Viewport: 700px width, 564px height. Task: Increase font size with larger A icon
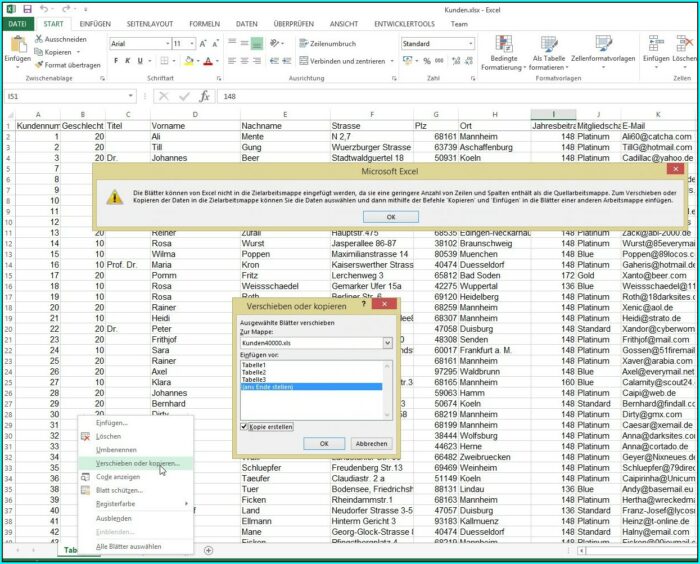point(203,44)
